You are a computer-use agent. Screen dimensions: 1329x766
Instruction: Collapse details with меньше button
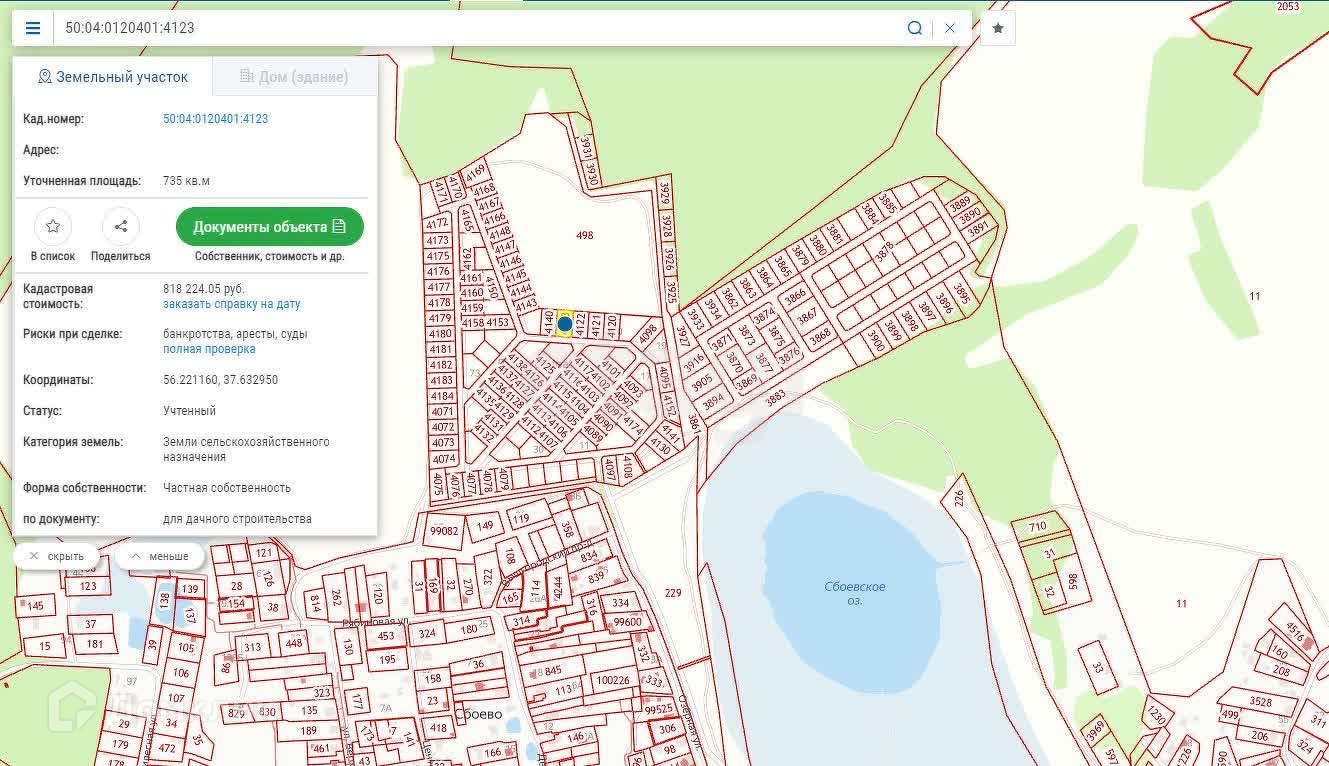point(159,556)
